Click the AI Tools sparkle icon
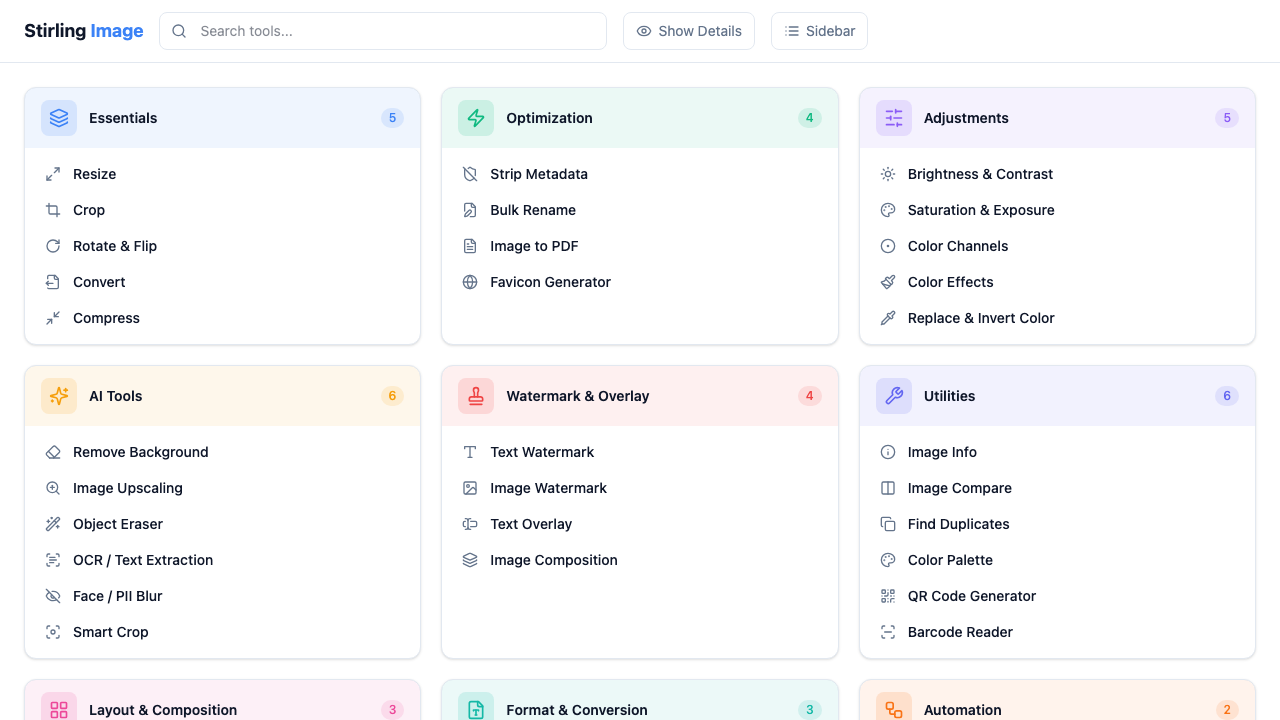The height and width of the screenshot is (720, 1280). click(x=59, y=396)
